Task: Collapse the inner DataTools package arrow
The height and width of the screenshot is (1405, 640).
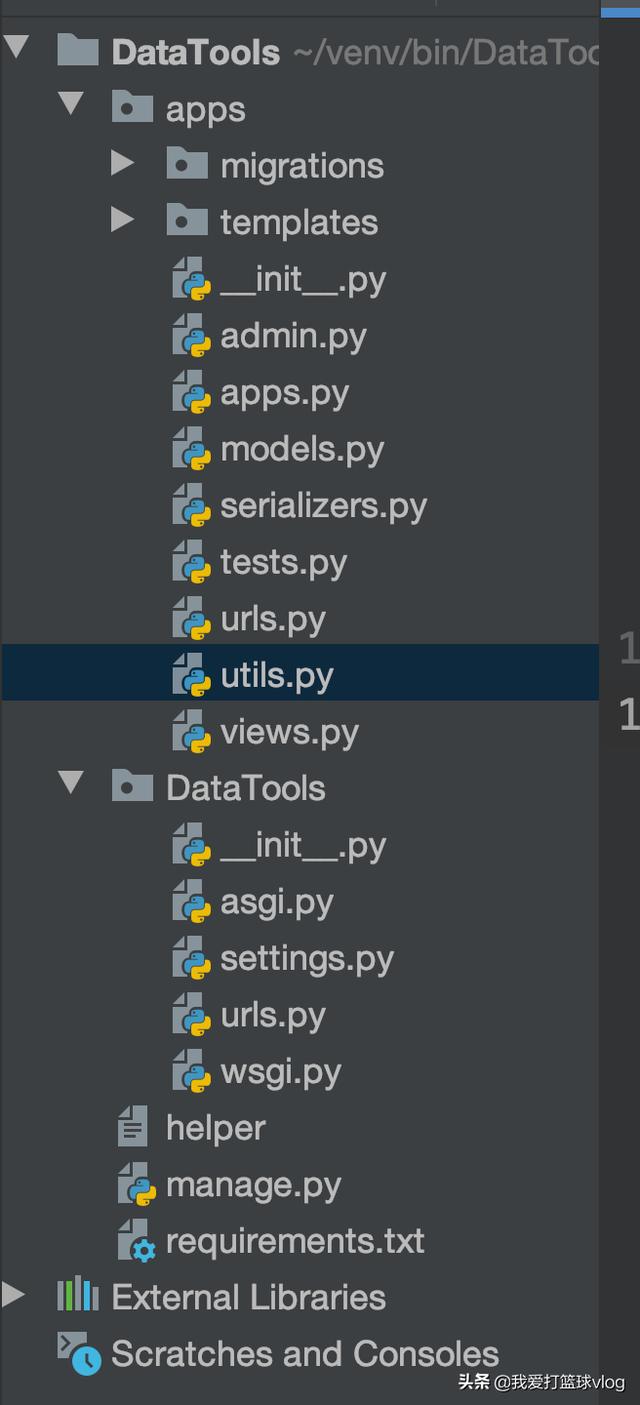Action: [70, 782]
